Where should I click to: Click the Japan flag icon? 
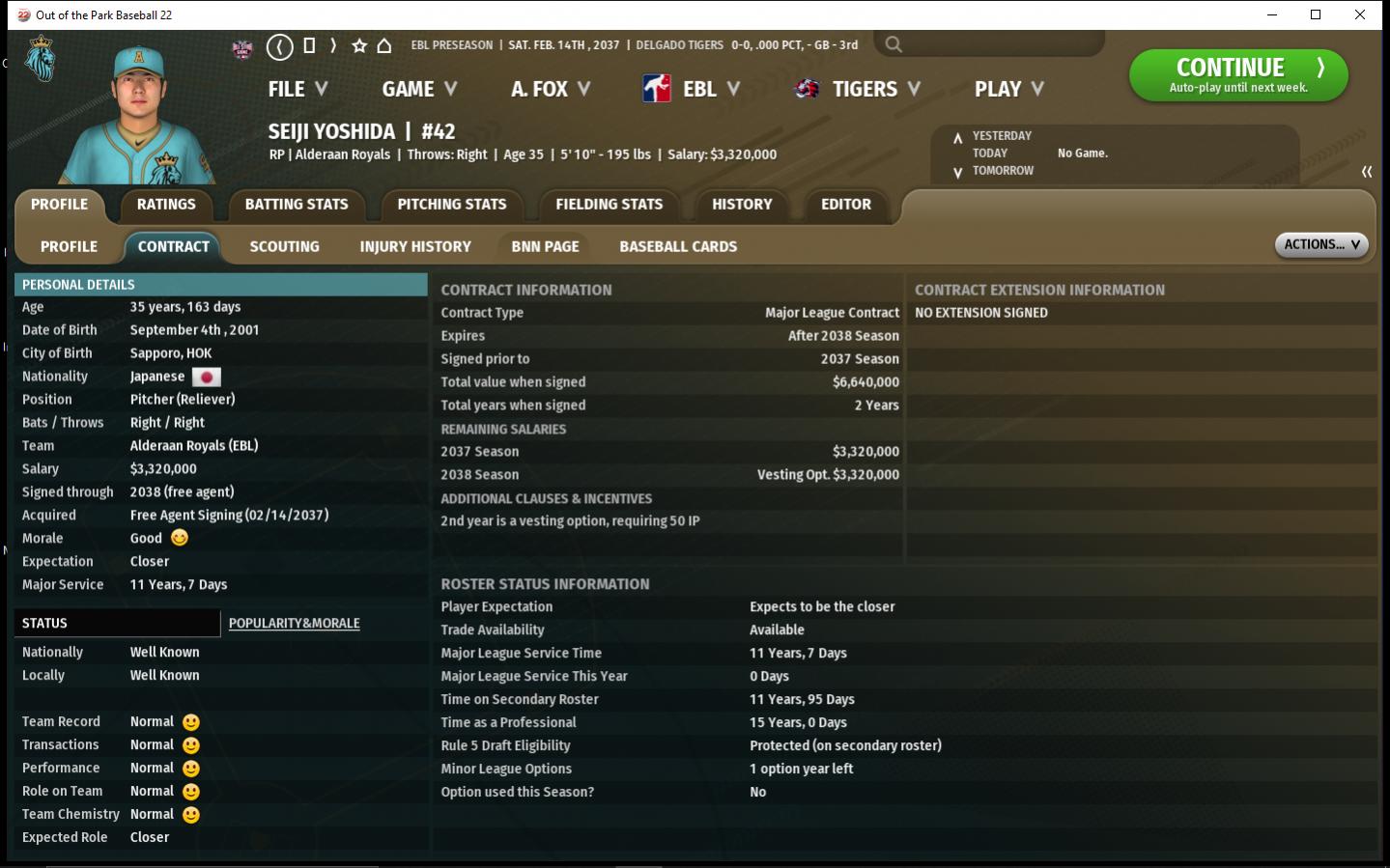(207, 377)
